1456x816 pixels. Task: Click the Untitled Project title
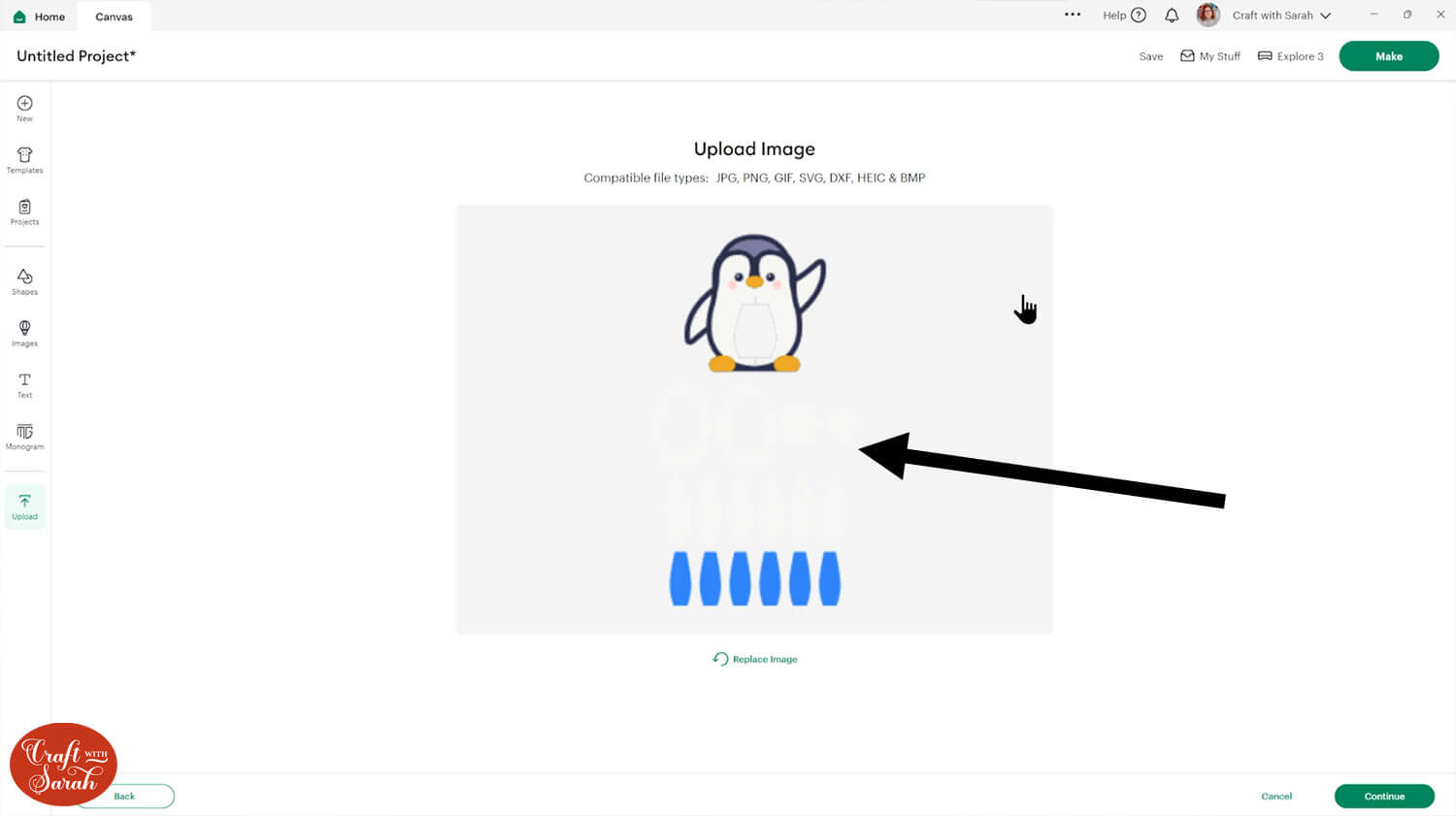76,56
